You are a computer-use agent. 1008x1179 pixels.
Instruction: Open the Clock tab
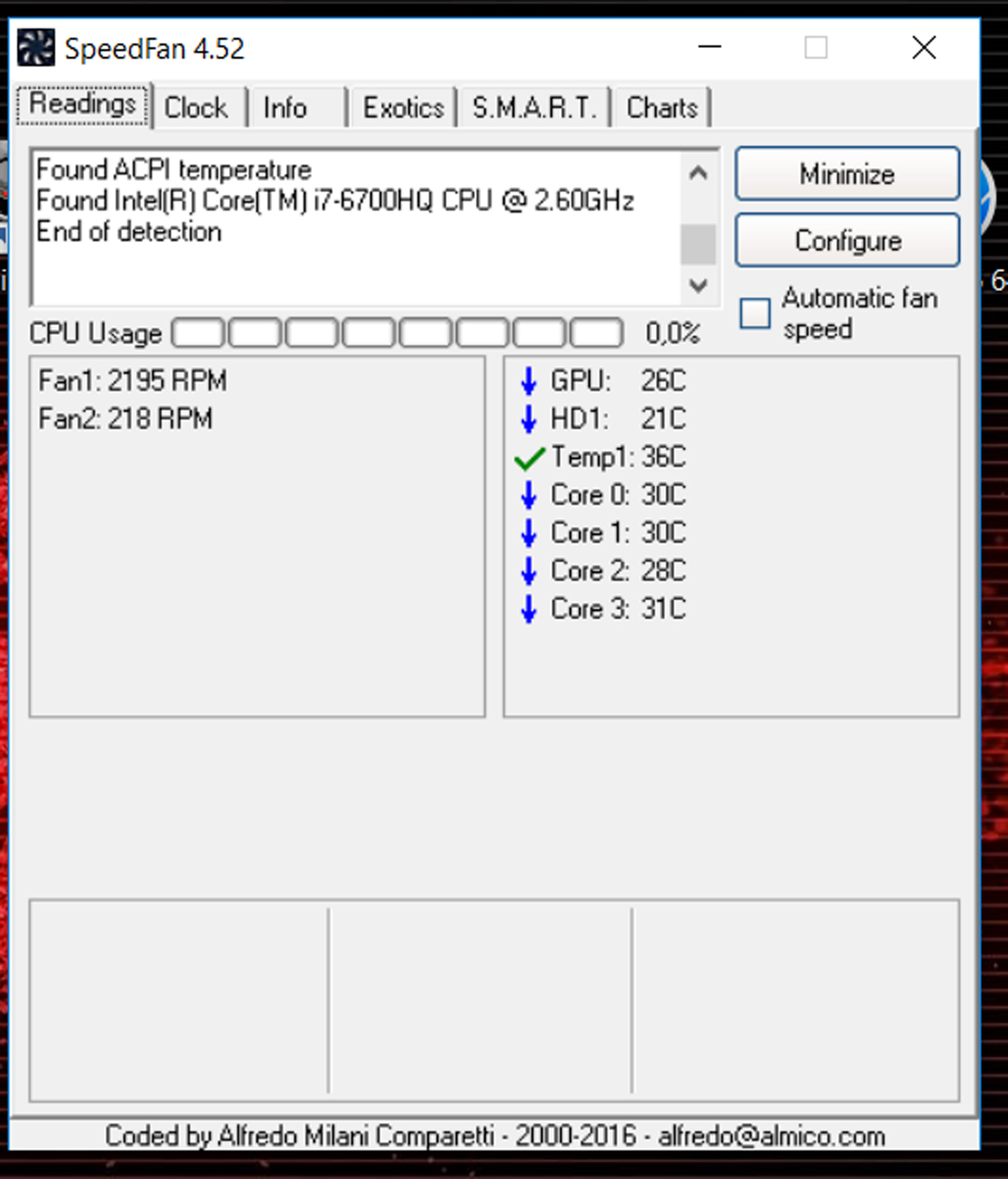[x=199, y=107]
